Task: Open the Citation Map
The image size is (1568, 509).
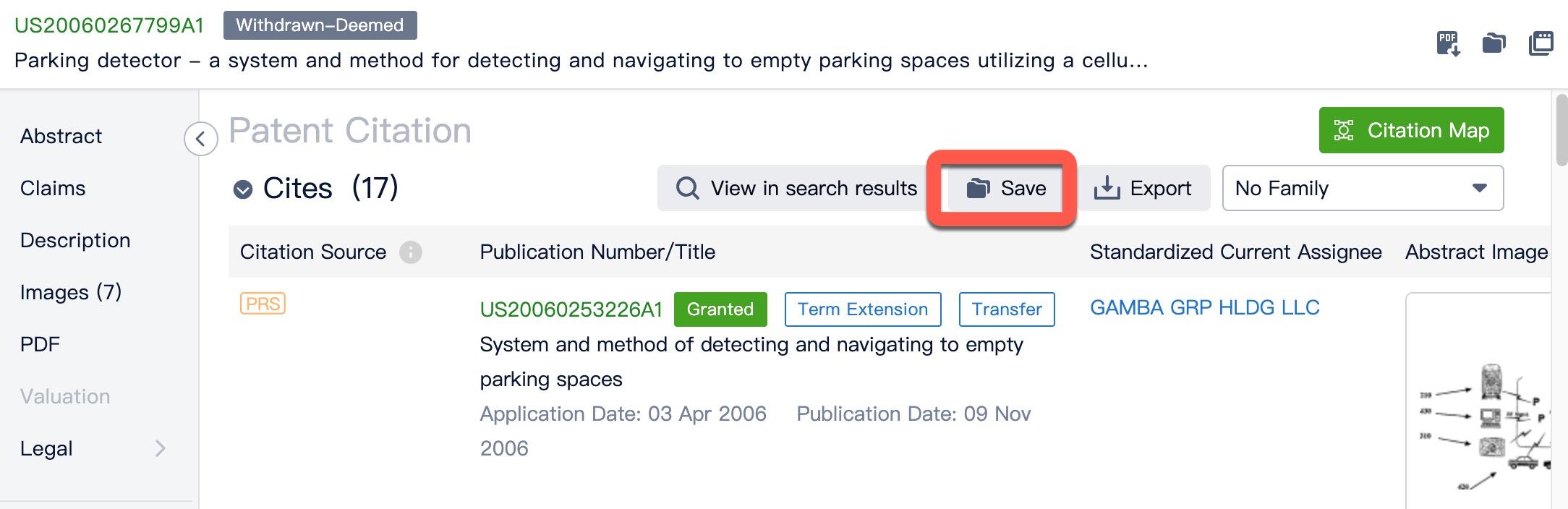Action: click(1411, 130)
